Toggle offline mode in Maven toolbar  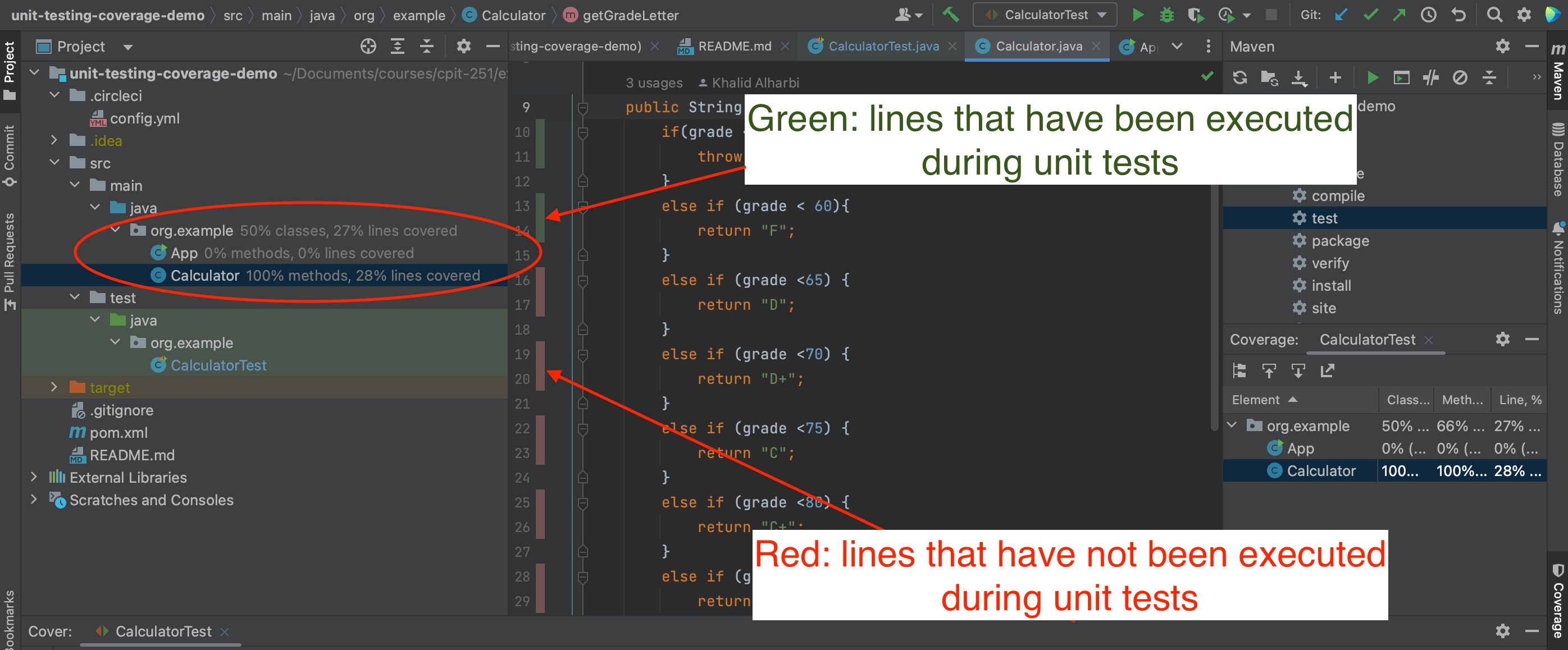pyautogui.click(x=1460, y=77)
